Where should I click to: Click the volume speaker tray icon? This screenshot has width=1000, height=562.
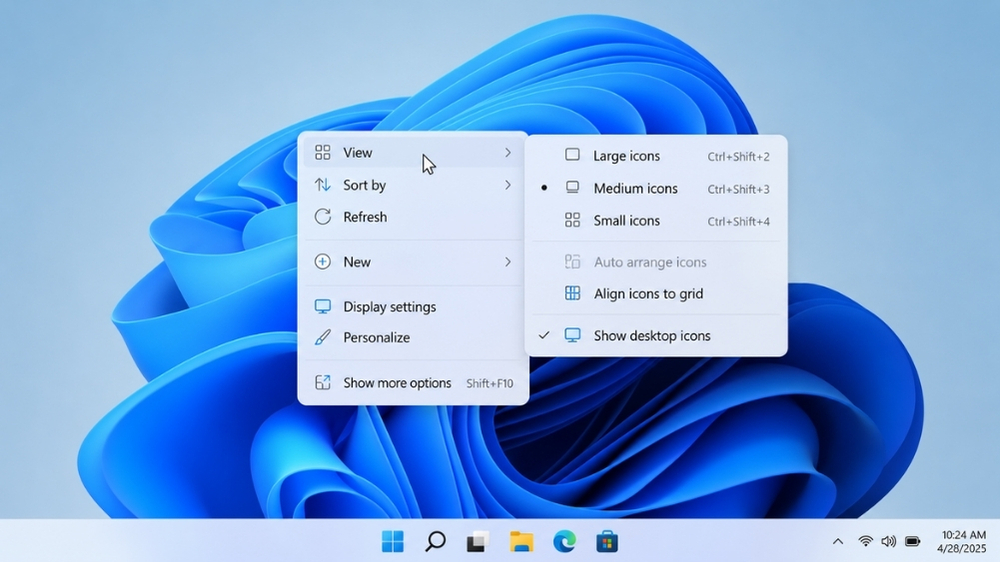(x=888, y=542)
